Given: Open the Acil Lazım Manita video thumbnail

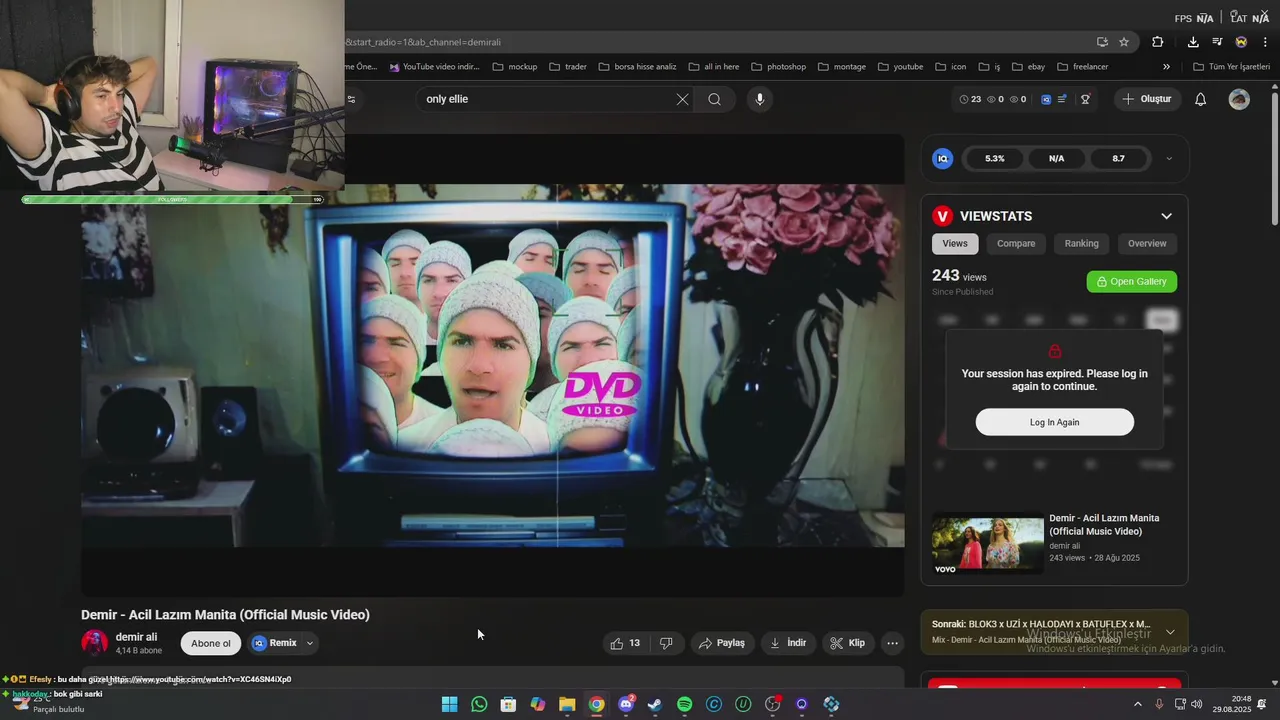Looking at the screenshot, I should point(988,545).
